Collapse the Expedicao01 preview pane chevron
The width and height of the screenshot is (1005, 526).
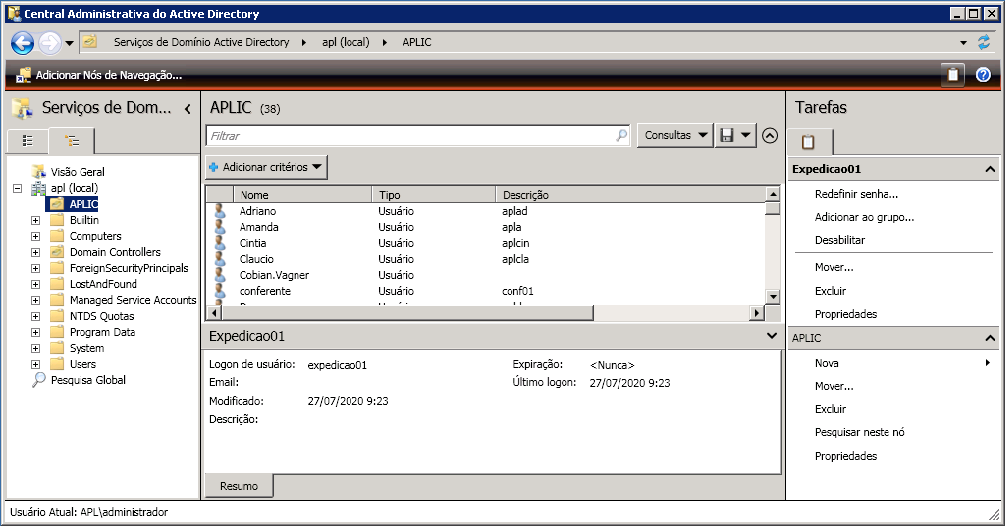pos(772,336)
